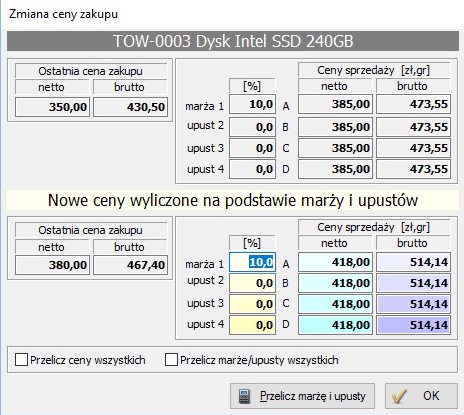Click old purchase price brutto 430,50
The height and width of the screenshot is (415, 464).
(130, 107)
